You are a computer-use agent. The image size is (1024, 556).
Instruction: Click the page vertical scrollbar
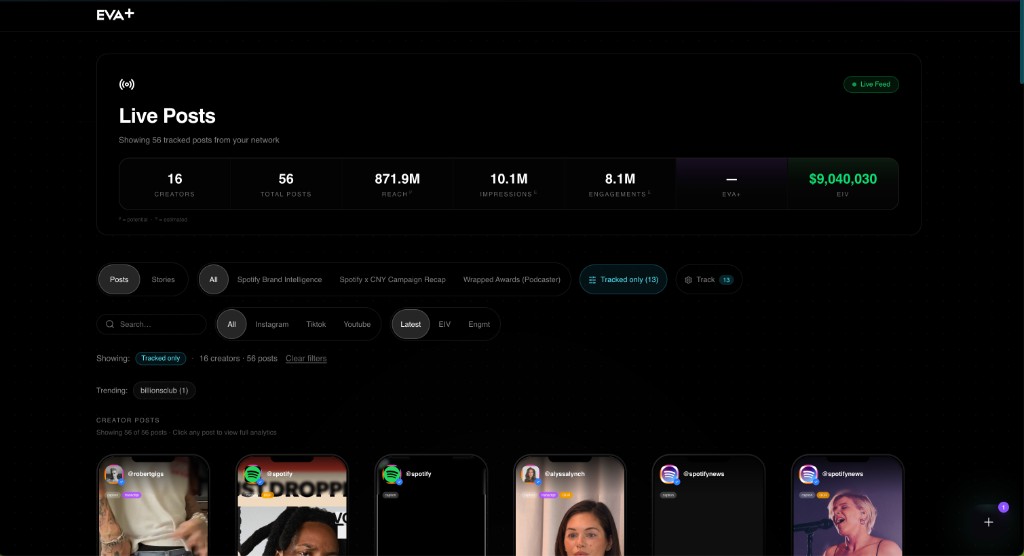[x=1021, y=42]
